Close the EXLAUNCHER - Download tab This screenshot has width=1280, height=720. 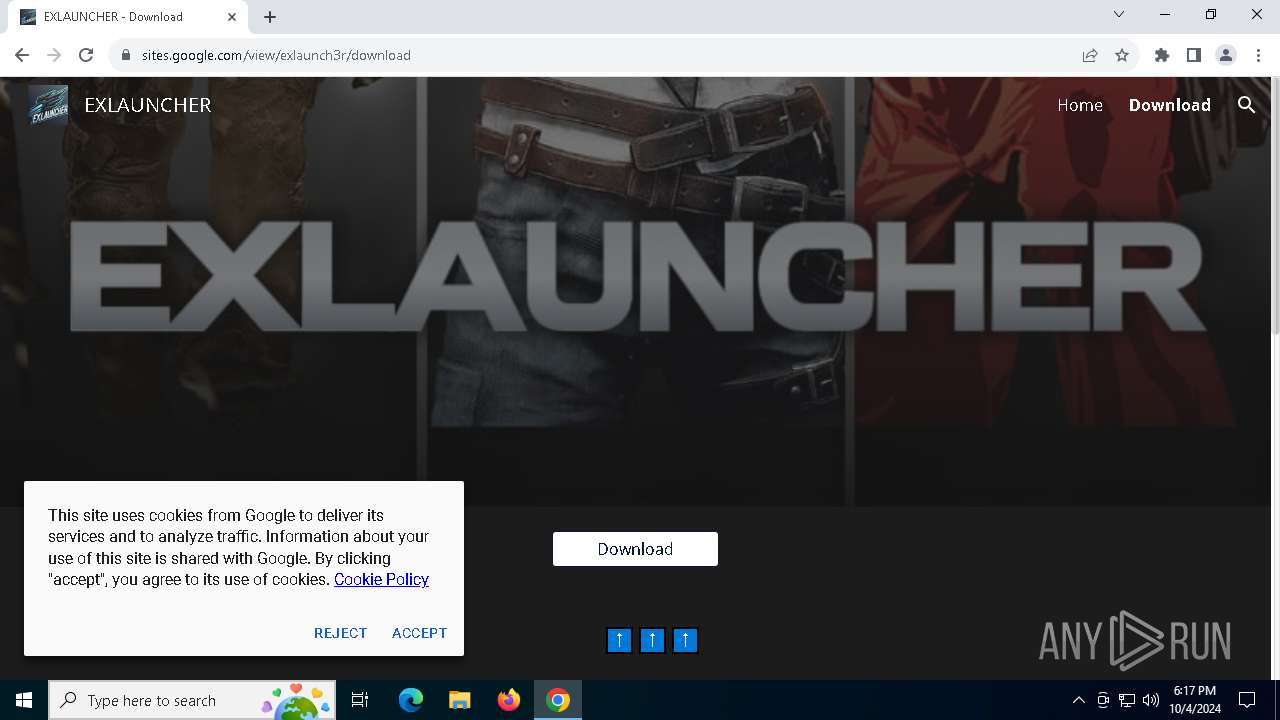tap(233, 17)
